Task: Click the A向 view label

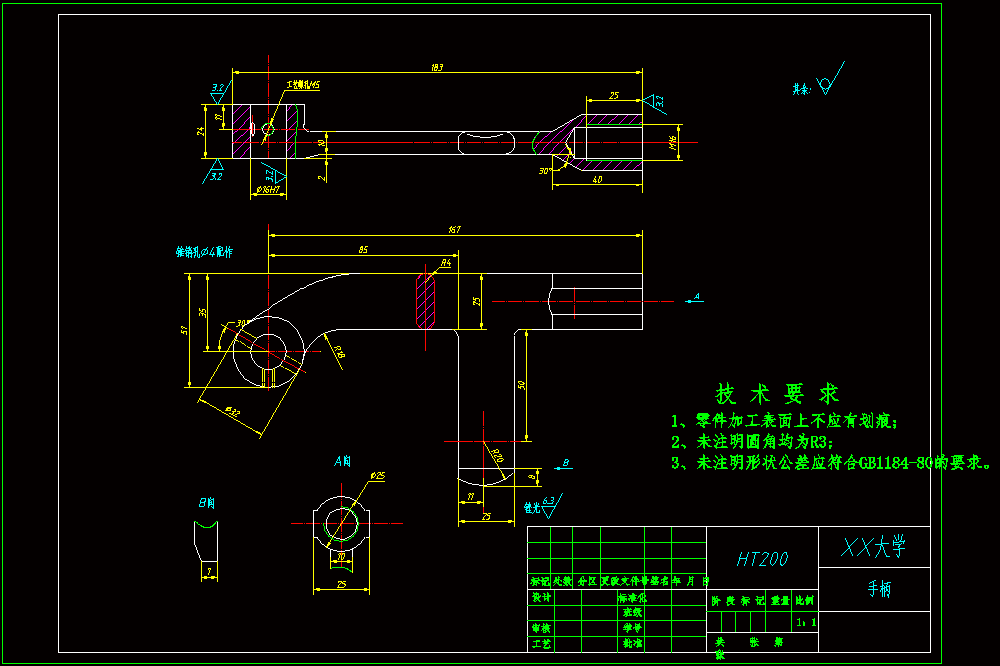Action: [x=342, y=461]
